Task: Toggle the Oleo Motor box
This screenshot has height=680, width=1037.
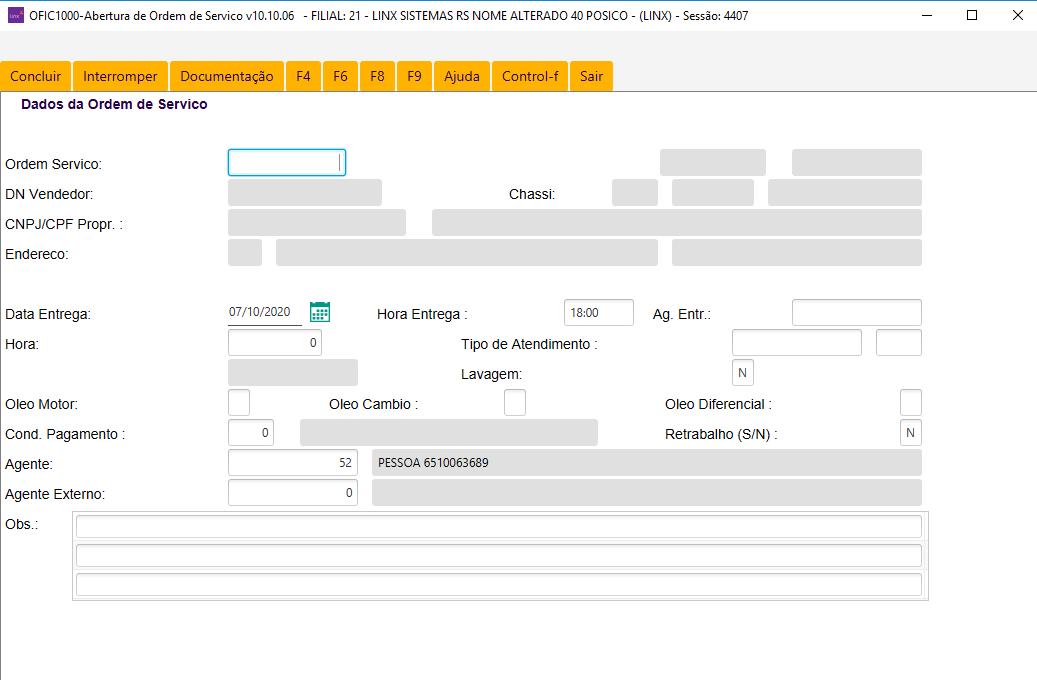Action: [x=239, y=403]
